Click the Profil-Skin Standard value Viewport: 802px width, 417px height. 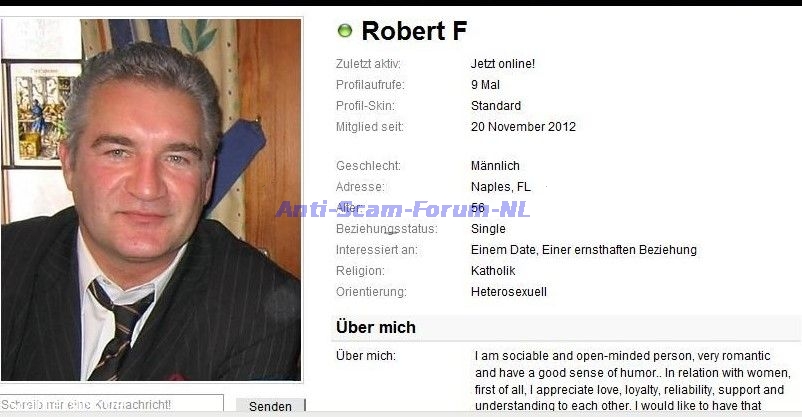point(496,106)
